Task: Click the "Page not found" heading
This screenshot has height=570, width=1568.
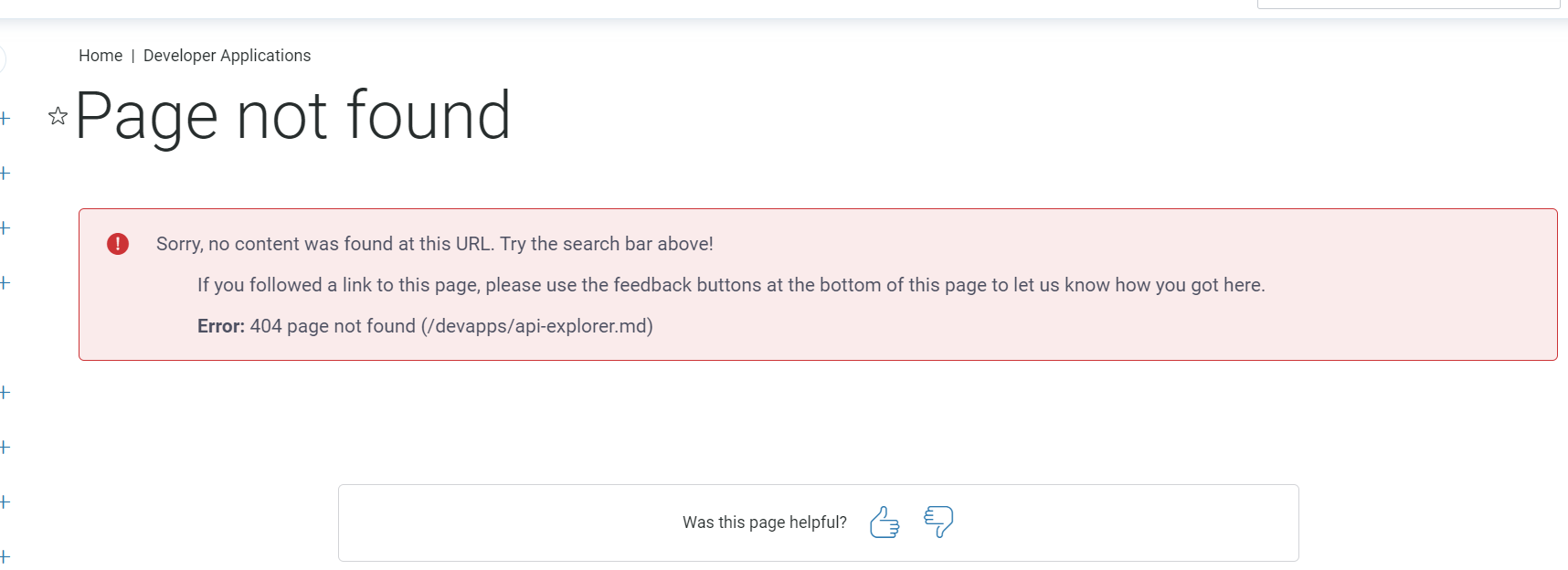Action: (x=292, y=116)
